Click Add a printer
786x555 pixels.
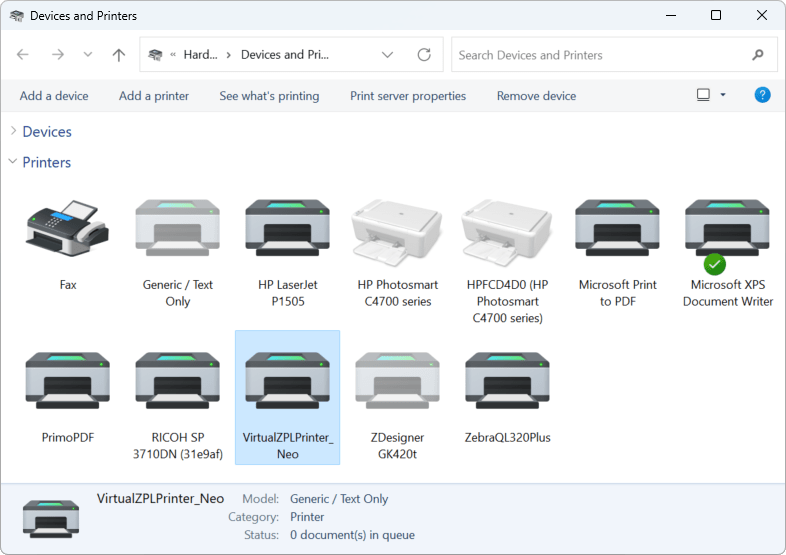coord(154,96)
